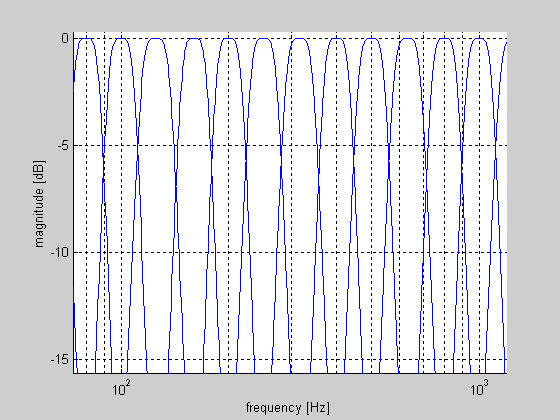
Task: Click the 0 dB y-axis tick label
Action: point(65,38)
